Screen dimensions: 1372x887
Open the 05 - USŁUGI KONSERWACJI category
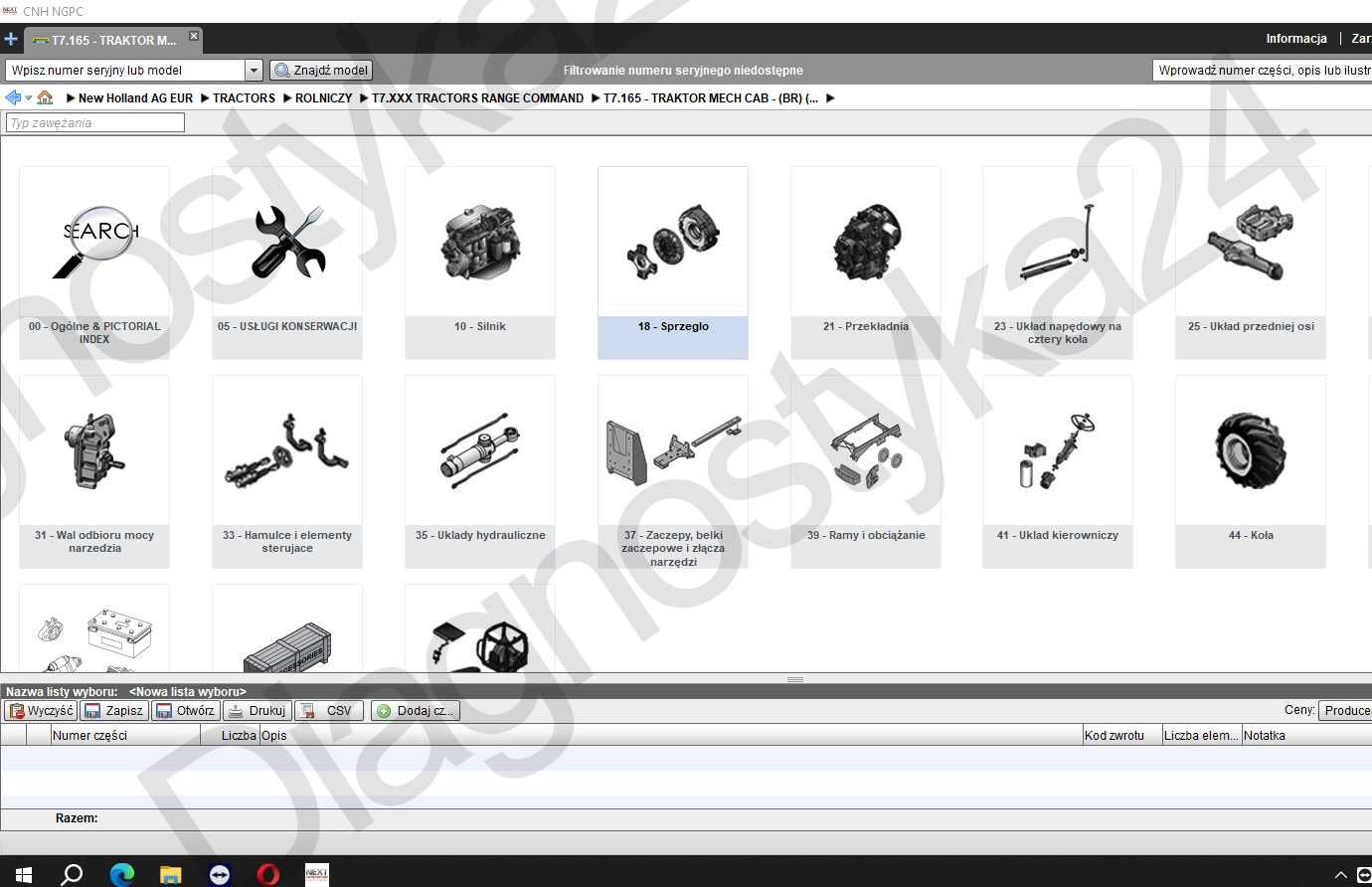(287, 263)
